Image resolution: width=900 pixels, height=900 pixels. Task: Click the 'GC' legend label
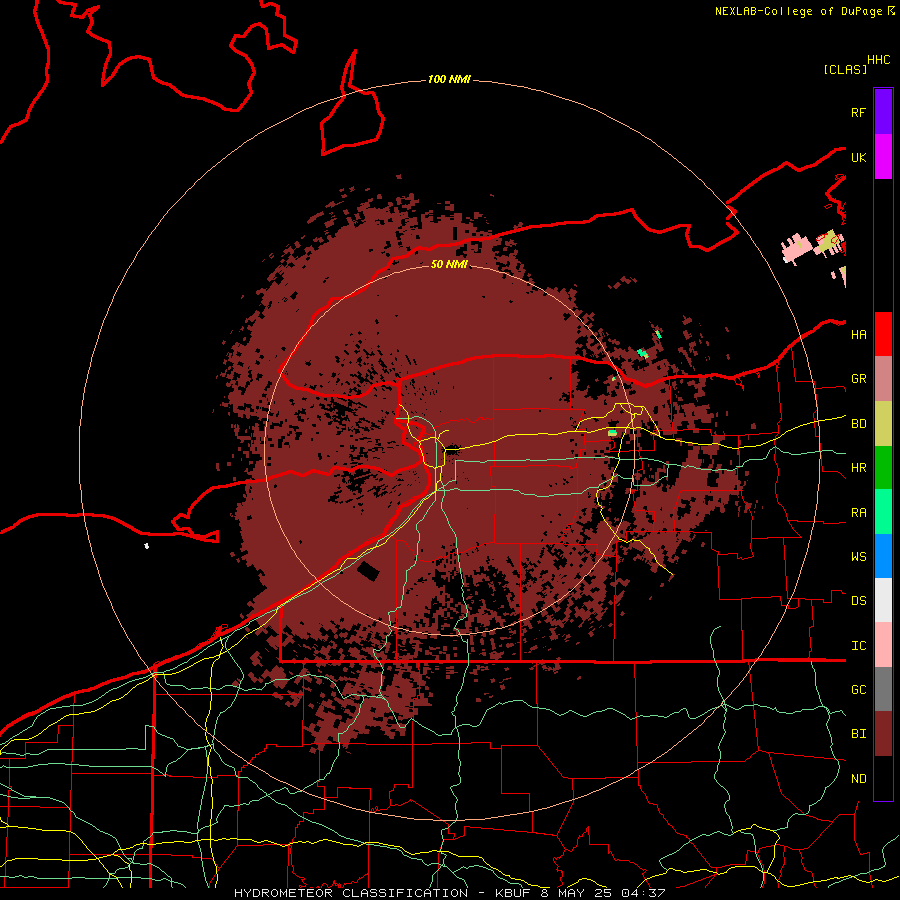point(858,689)
